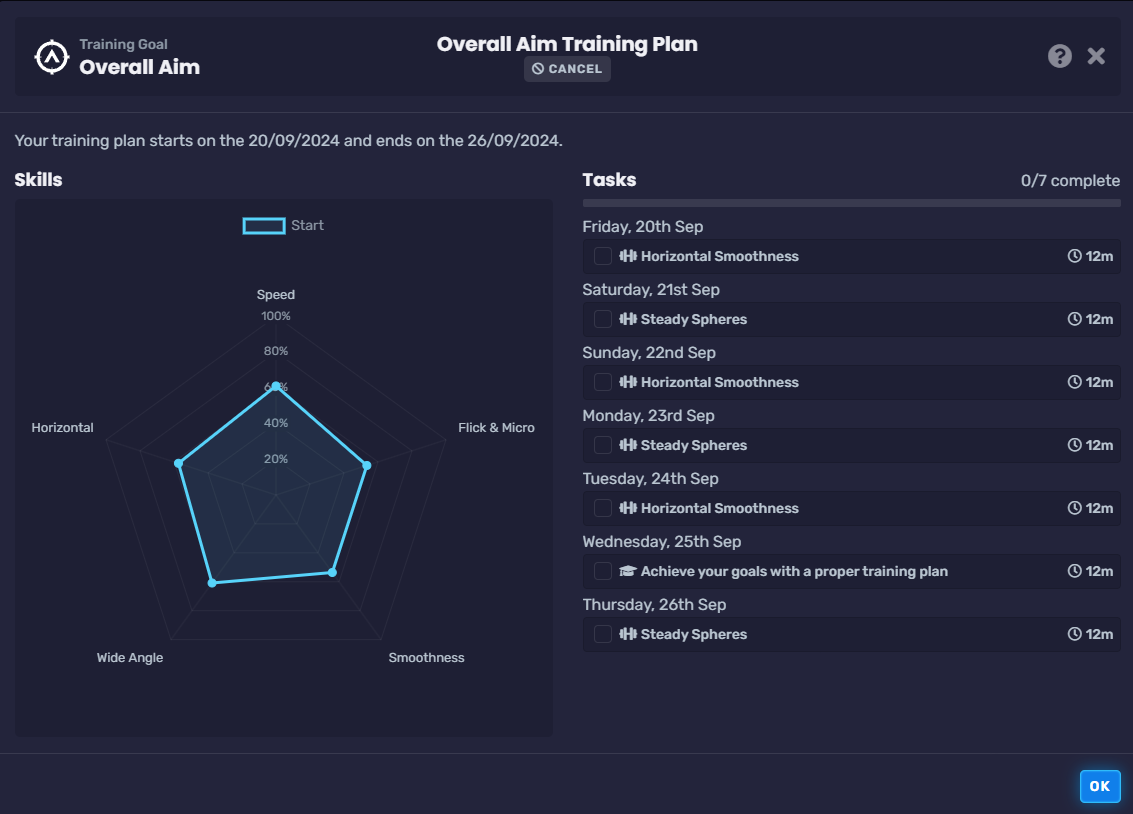The width and height of the screenshot is (1133, 814).
Task: Click clock icon on Saturday's Steady Spheres task
Action: [x=1075, y=319]
